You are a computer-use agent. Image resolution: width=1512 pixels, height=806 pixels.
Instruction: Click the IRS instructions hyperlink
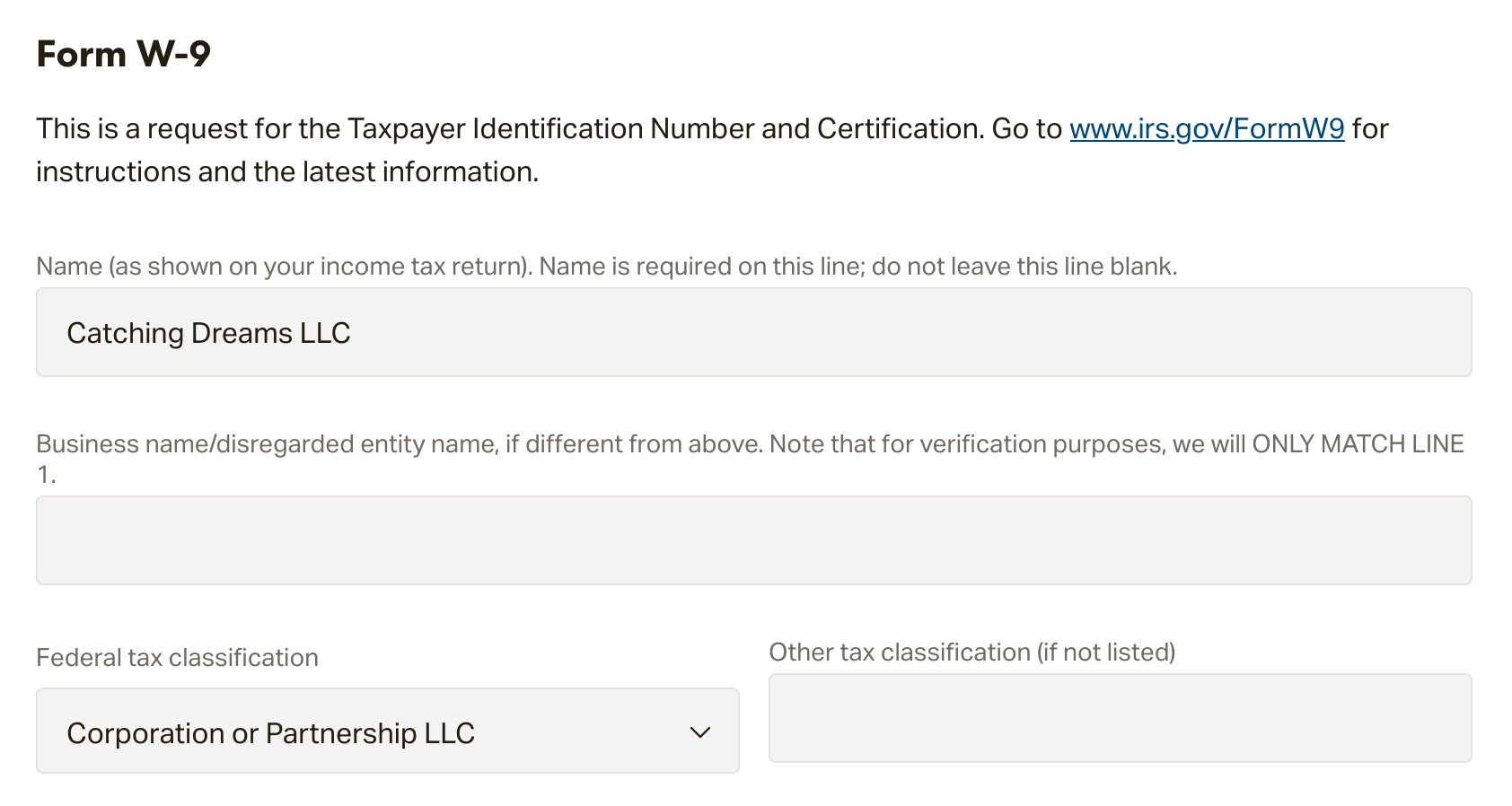1207,128
